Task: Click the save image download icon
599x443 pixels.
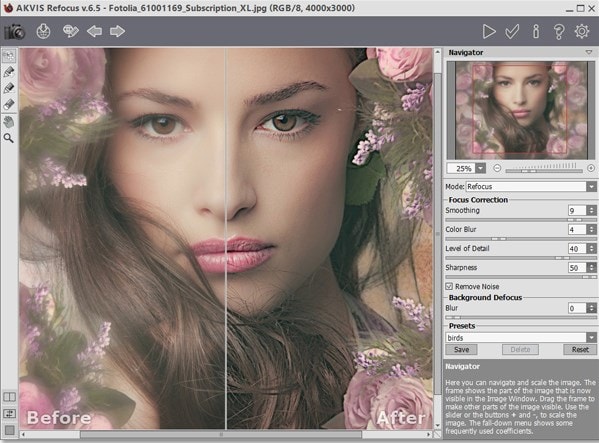Action: pyautogui.click(x=44, y=31)
